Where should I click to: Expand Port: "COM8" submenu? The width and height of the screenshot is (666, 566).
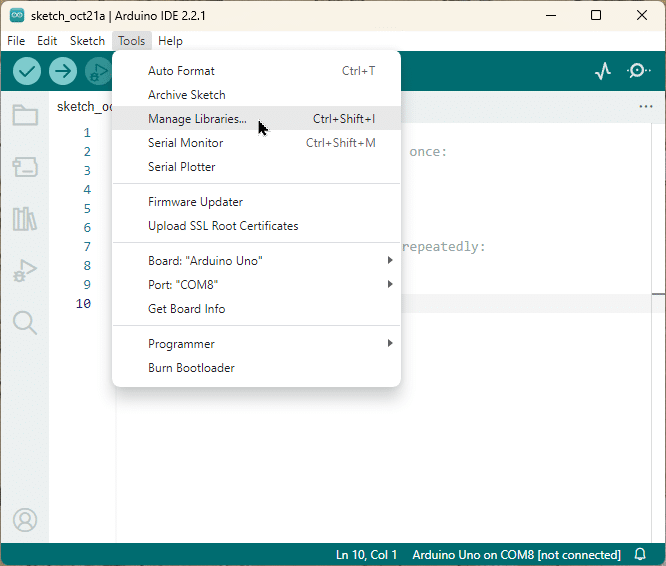coord(257,284)
